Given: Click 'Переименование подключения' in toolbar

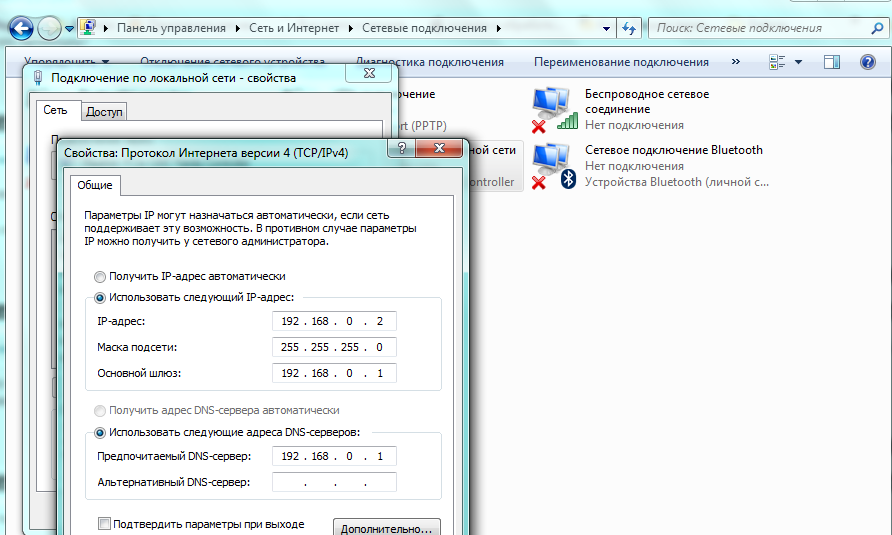Looking at the screenshot, I should (x=621, y=62).
